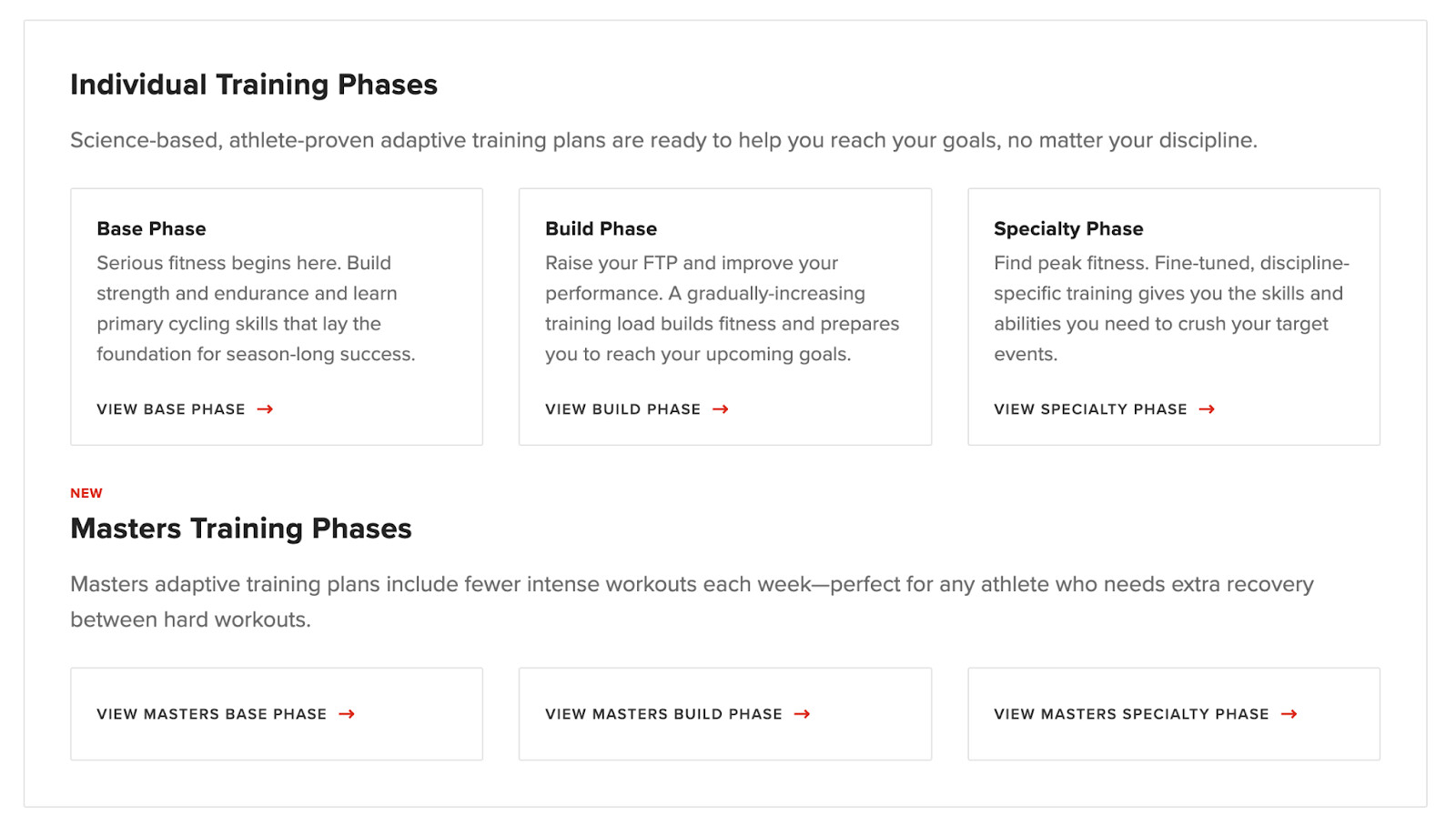Image resolution: width=1456 pixels, height=836 pixels.
Task: Open the VIEW SPECIALTY PHASE link
Action: pos(1089,409)
